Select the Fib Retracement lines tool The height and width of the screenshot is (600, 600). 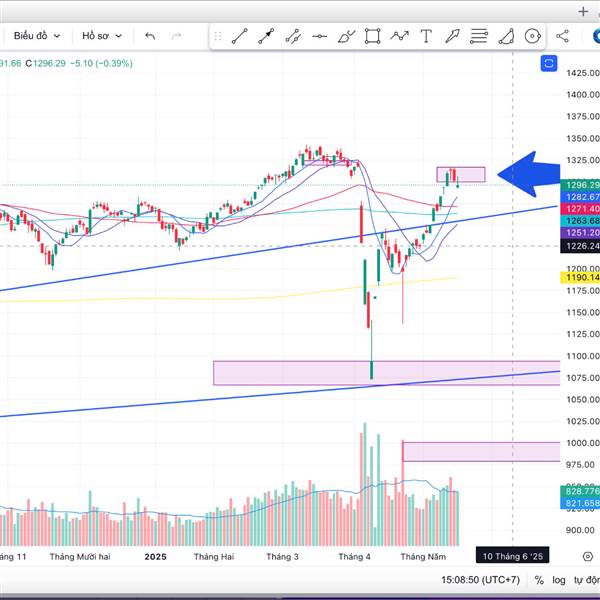pos(479,36)
